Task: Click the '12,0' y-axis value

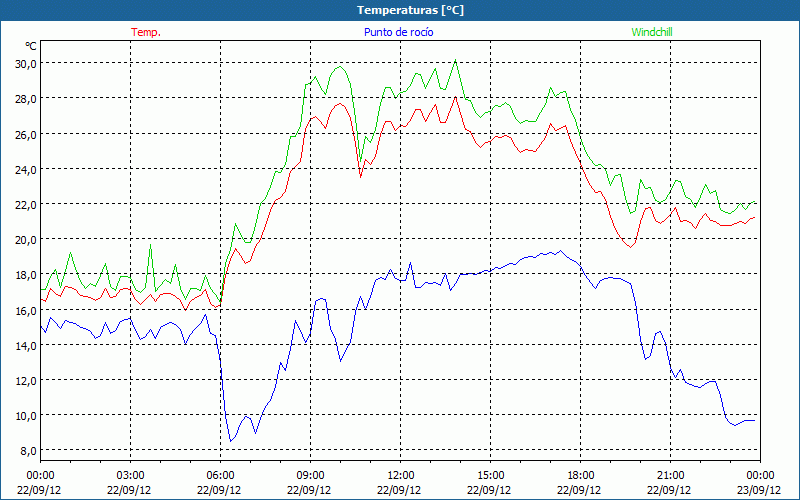Action: (x=26, y=381)
